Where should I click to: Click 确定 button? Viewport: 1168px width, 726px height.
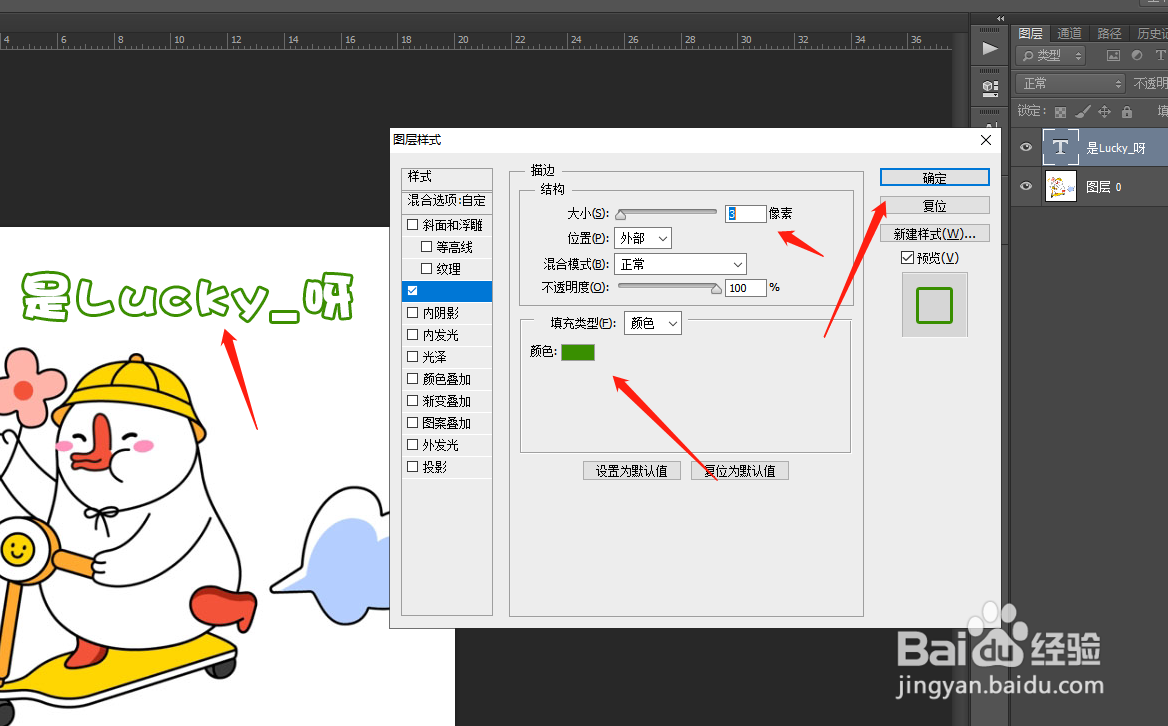[x=935, y=177]
